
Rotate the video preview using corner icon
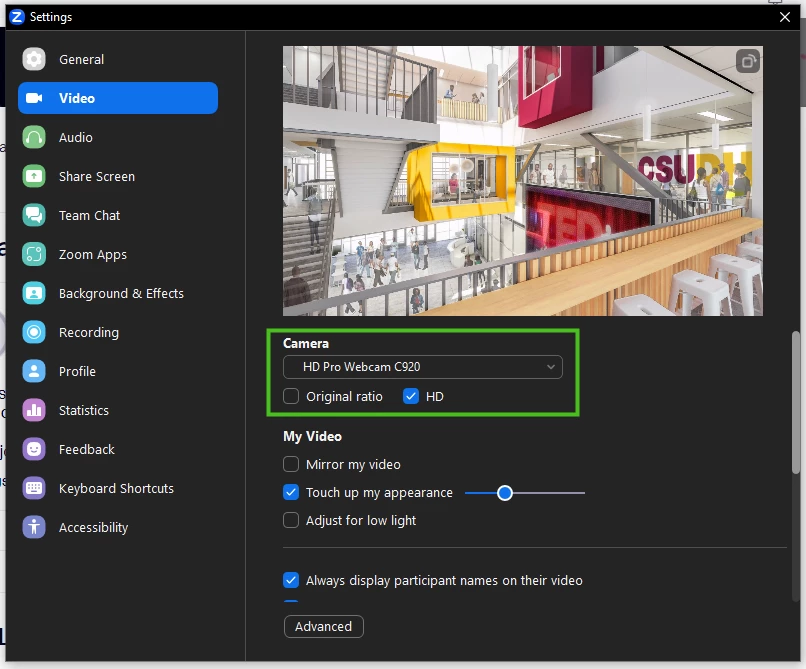tap(748, 61)
